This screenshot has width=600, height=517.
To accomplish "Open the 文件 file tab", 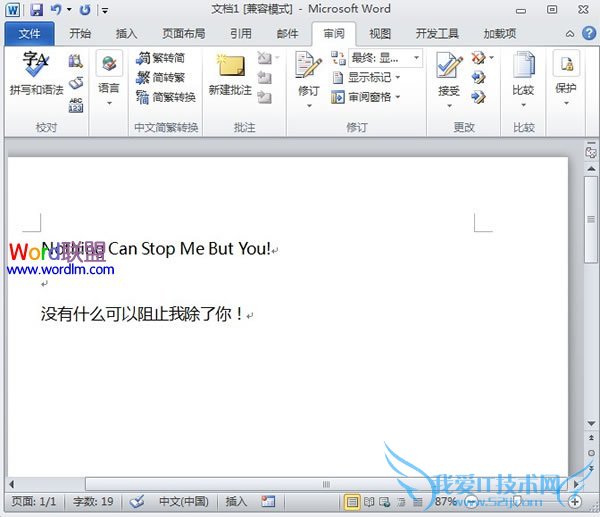I will 29,34.
